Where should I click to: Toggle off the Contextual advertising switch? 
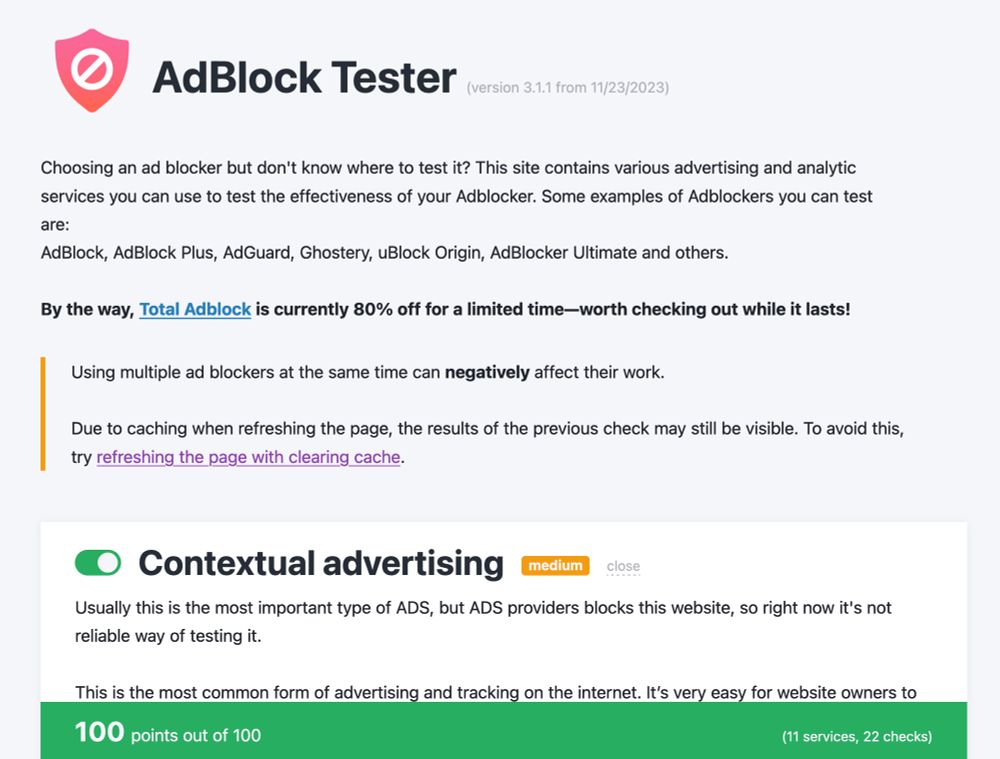(x=98, y=563)
